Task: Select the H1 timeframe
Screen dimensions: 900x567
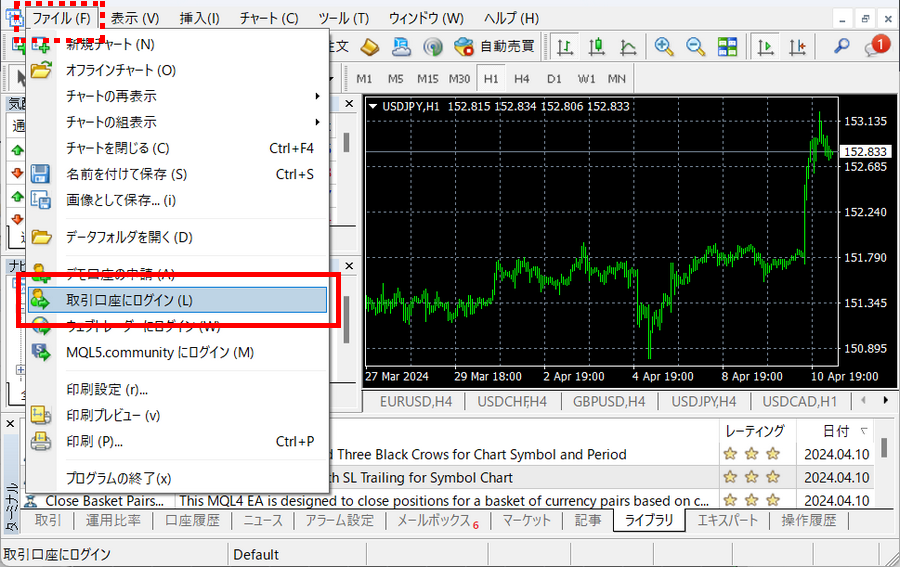Action: tap(491, 79)
